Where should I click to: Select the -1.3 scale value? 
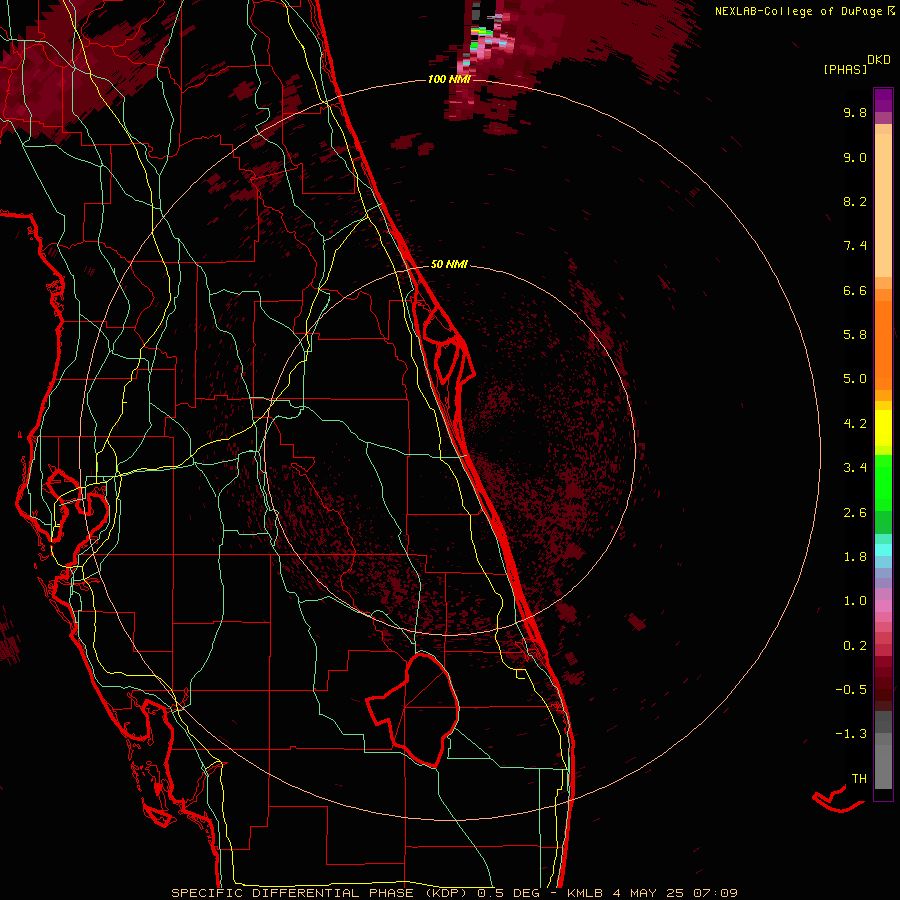point(851,734)
